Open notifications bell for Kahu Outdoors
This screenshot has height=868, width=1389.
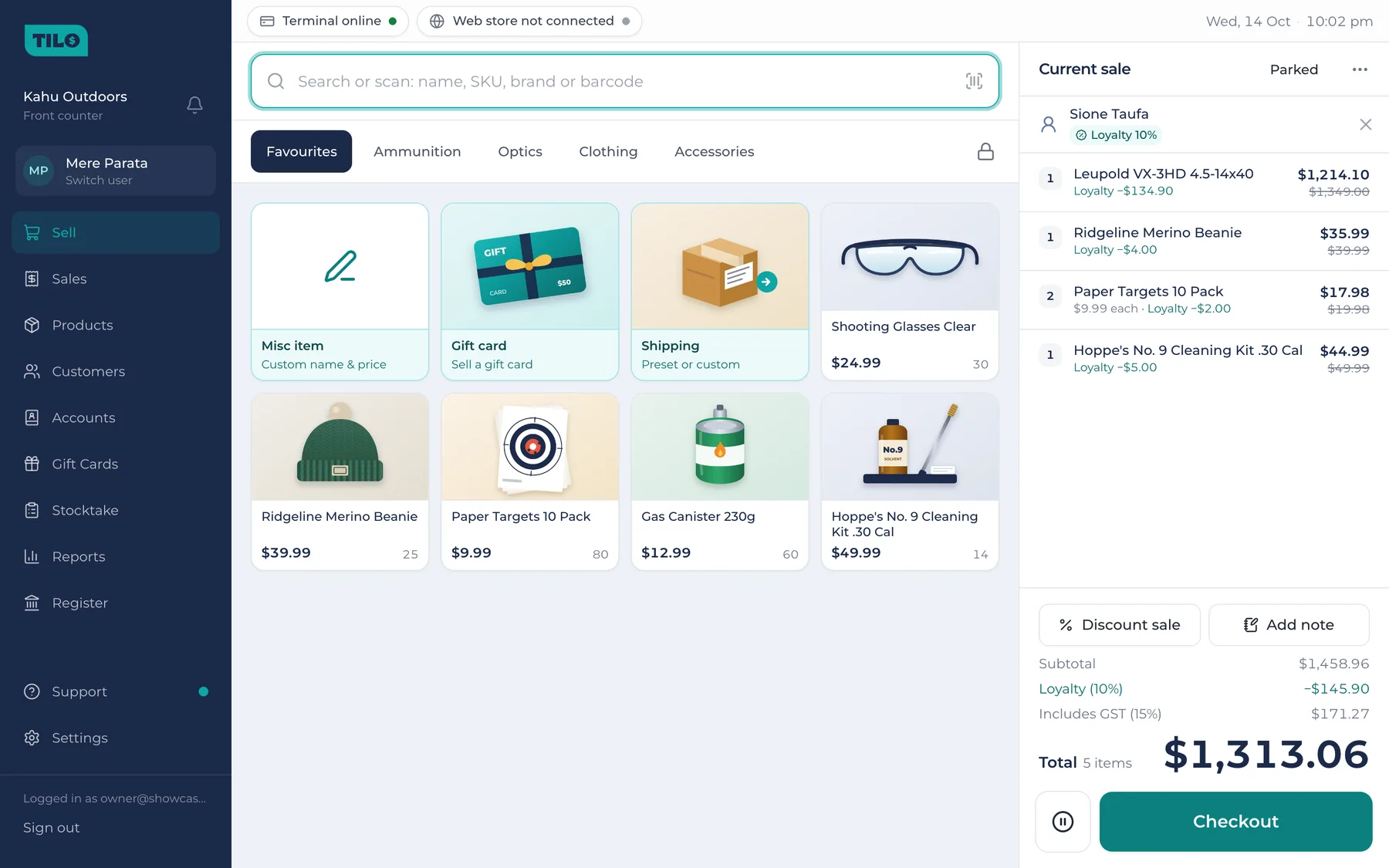click(194, 105)
